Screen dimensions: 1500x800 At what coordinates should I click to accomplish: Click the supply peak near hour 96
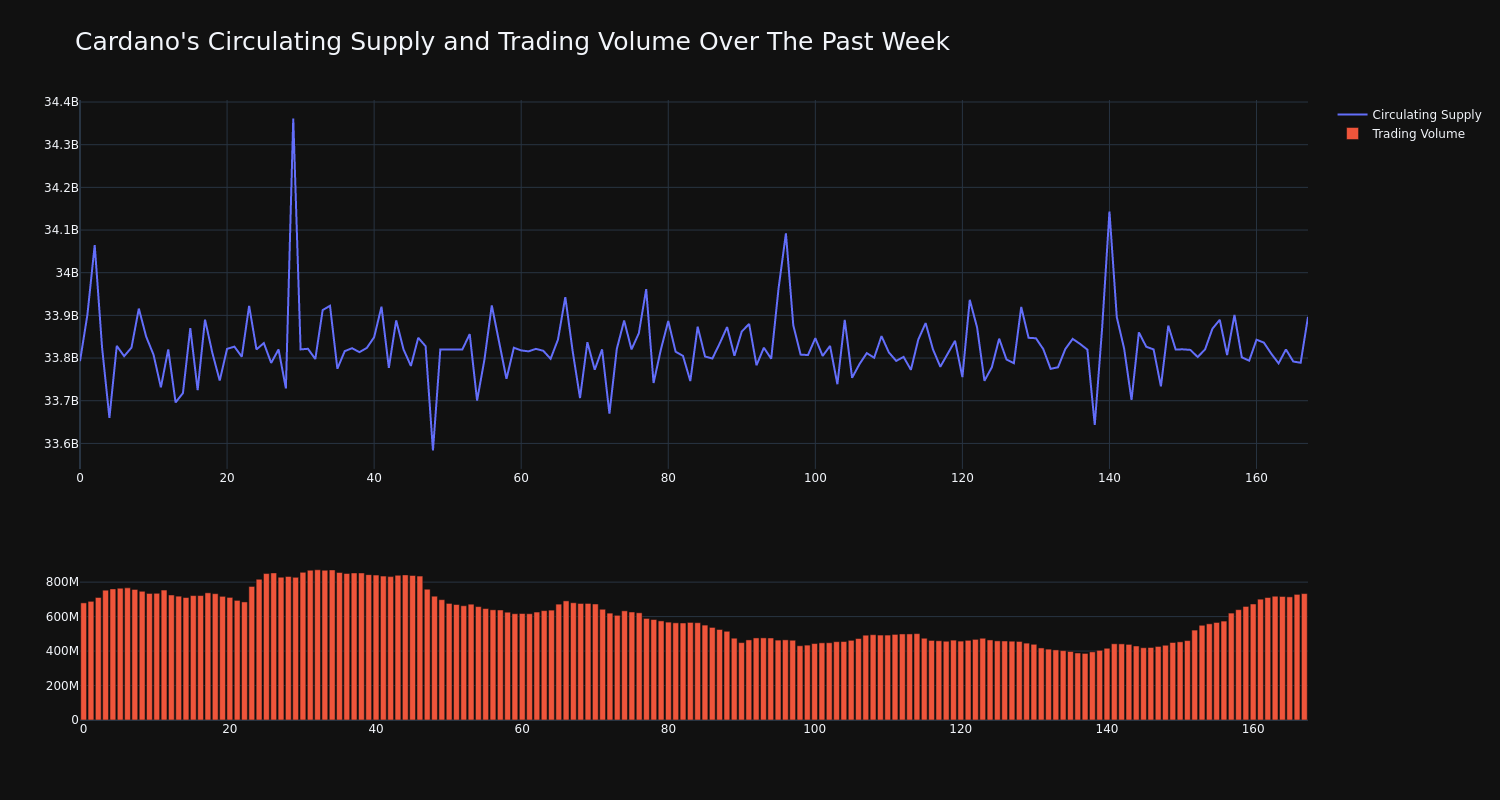click(x=786, y=234)
